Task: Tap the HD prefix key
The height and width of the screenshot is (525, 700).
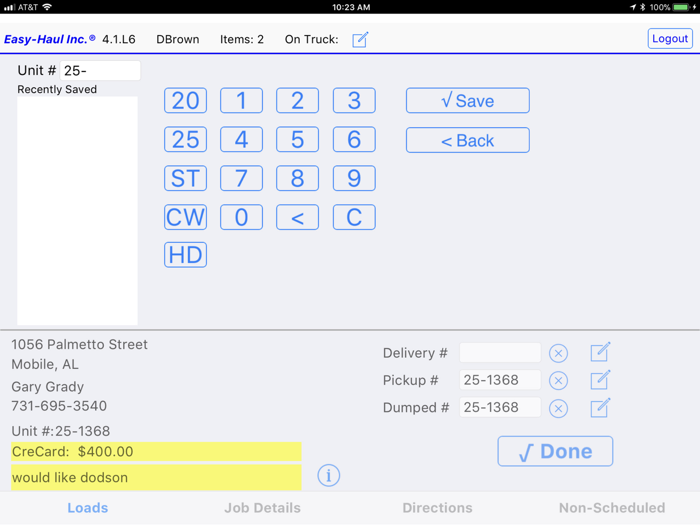Action: point(185,255)
